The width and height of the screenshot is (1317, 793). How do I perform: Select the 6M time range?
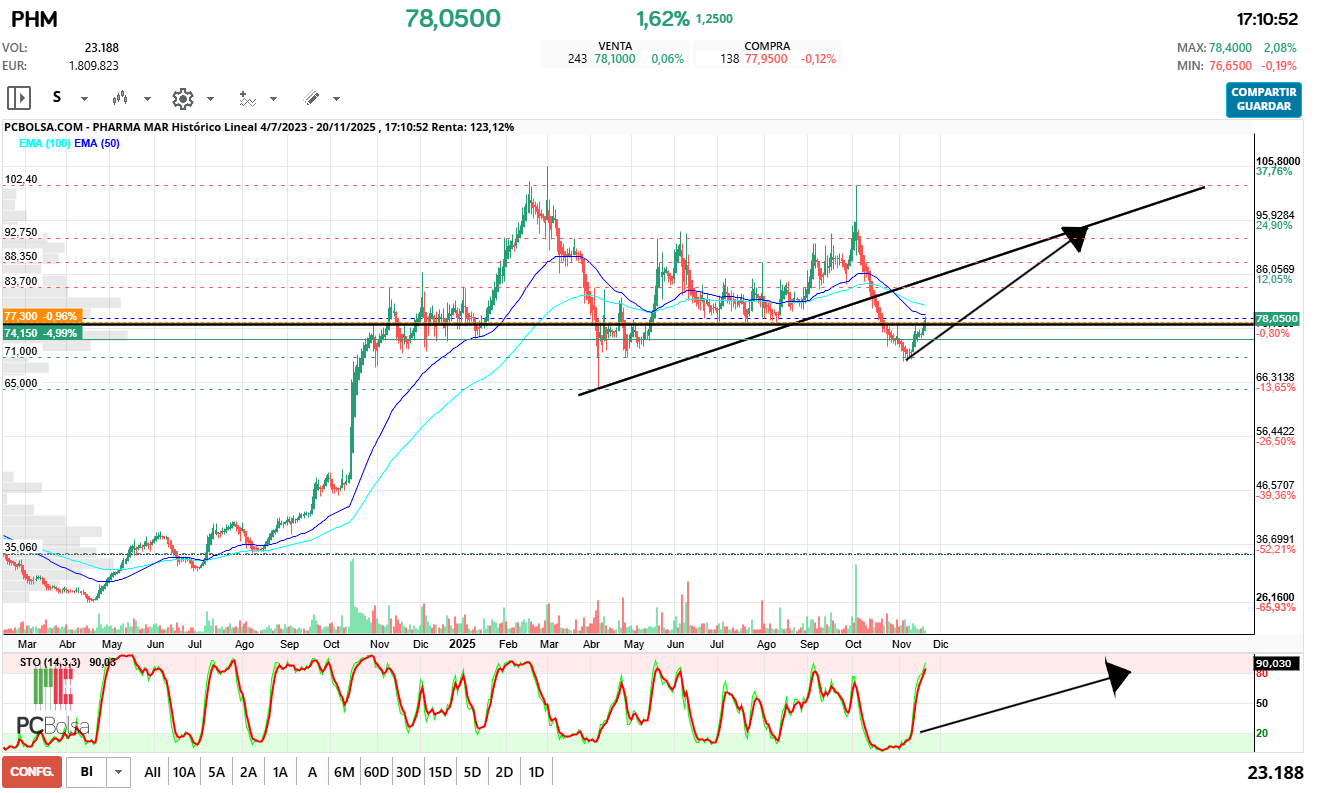[x=344, y=772]
